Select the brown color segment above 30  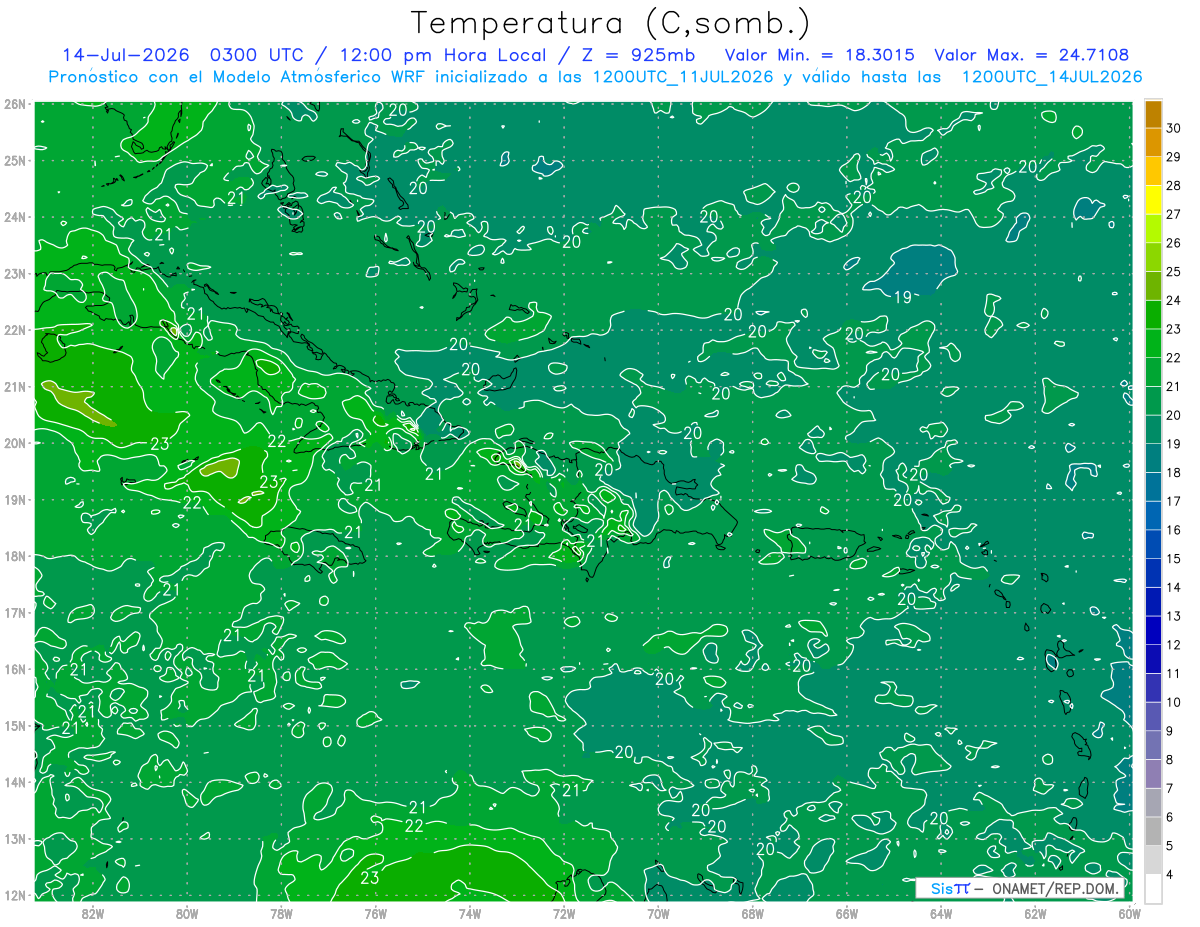click(x=1153, y=113)
